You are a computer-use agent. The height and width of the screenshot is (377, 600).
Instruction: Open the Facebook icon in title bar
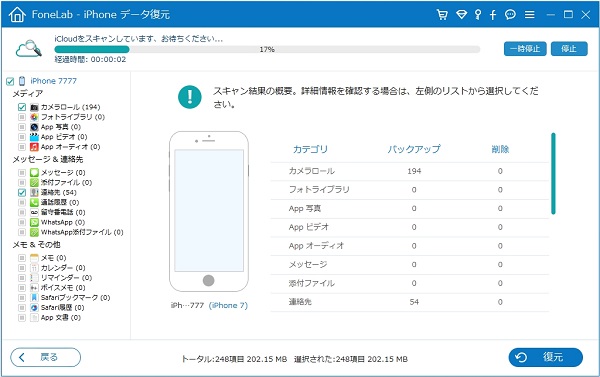493,15
